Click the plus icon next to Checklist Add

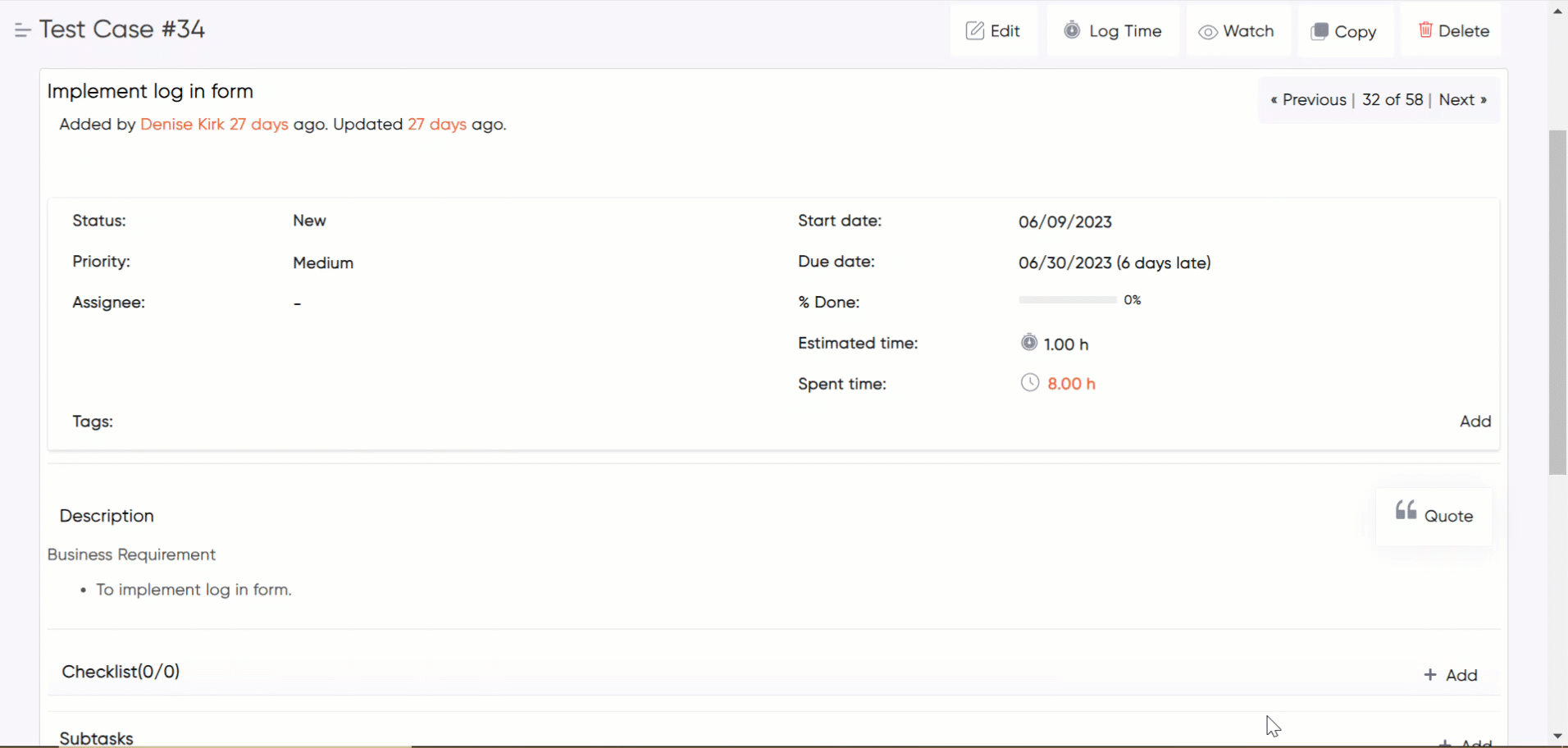click(x=1430, y=675)
